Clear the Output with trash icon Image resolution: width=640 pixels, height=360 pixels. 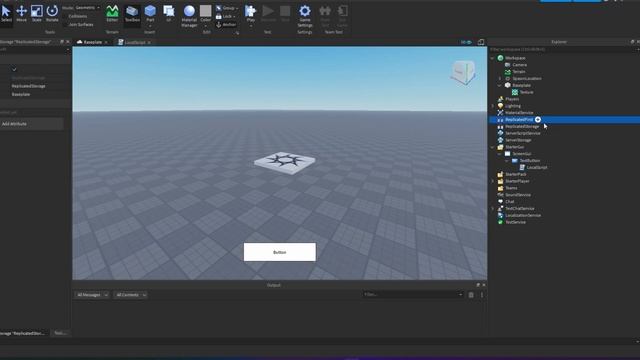(x=471, y=295)
